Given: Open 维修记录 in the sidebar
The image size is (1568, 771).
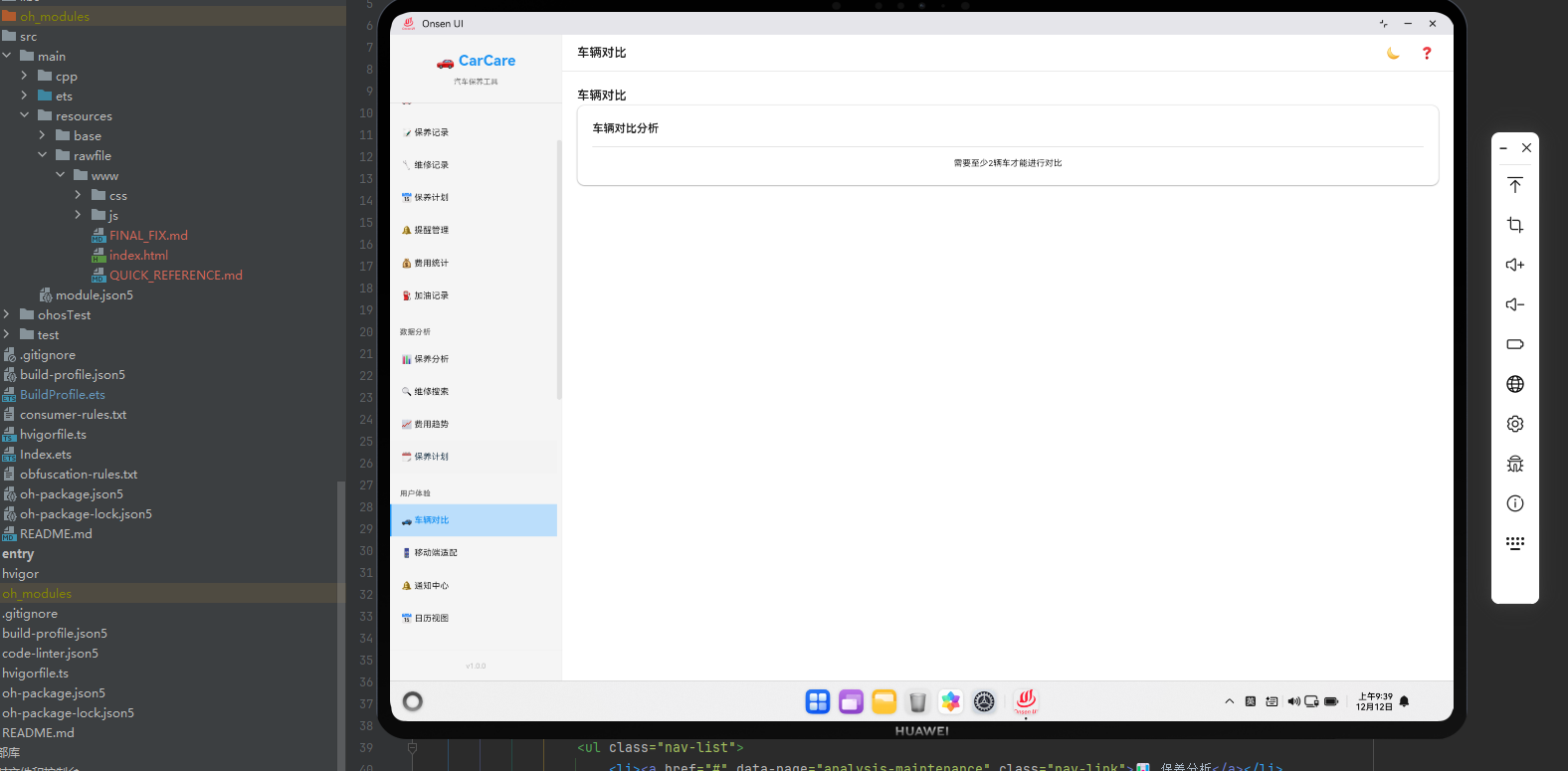Looking at the screenshot, I should pos(474,165).
